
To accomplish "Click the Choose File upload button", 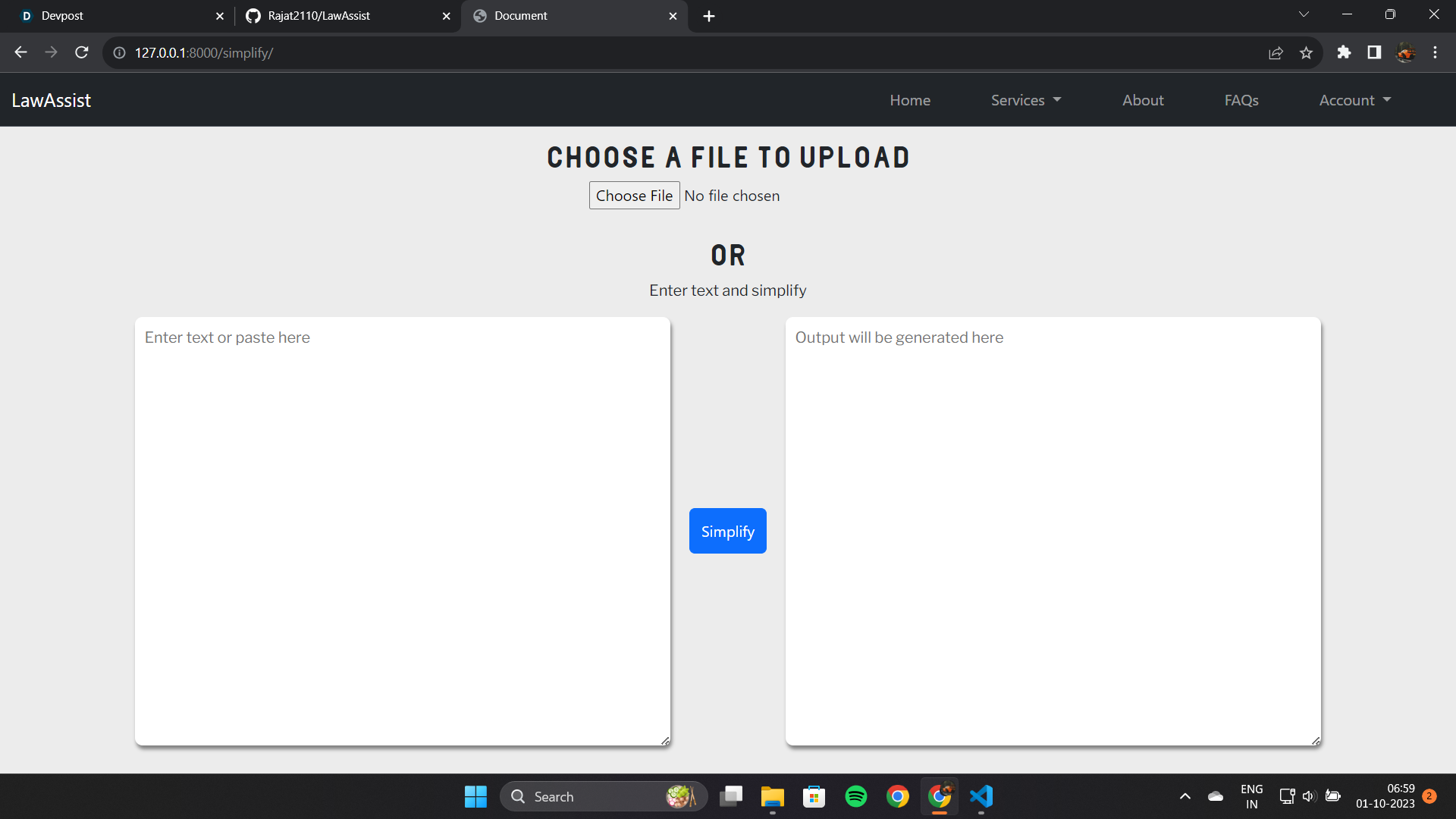I will click(634, 196).
